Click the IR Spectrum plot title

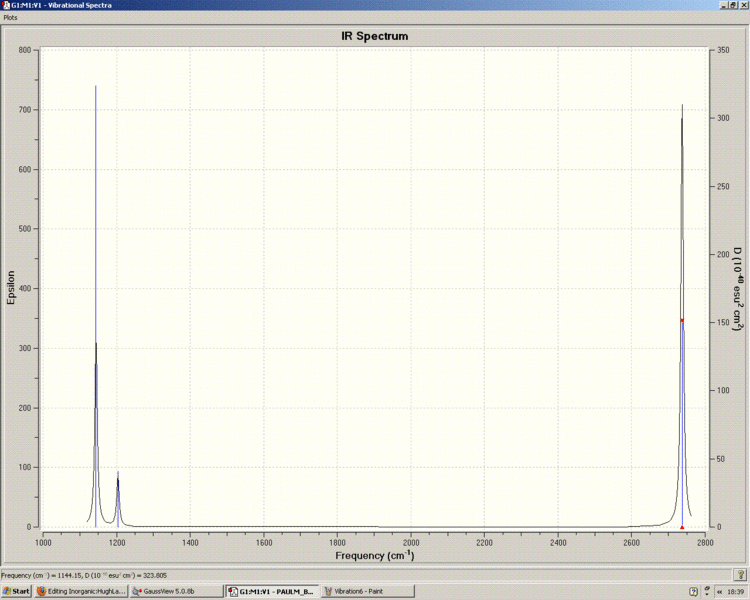(375, 36)
